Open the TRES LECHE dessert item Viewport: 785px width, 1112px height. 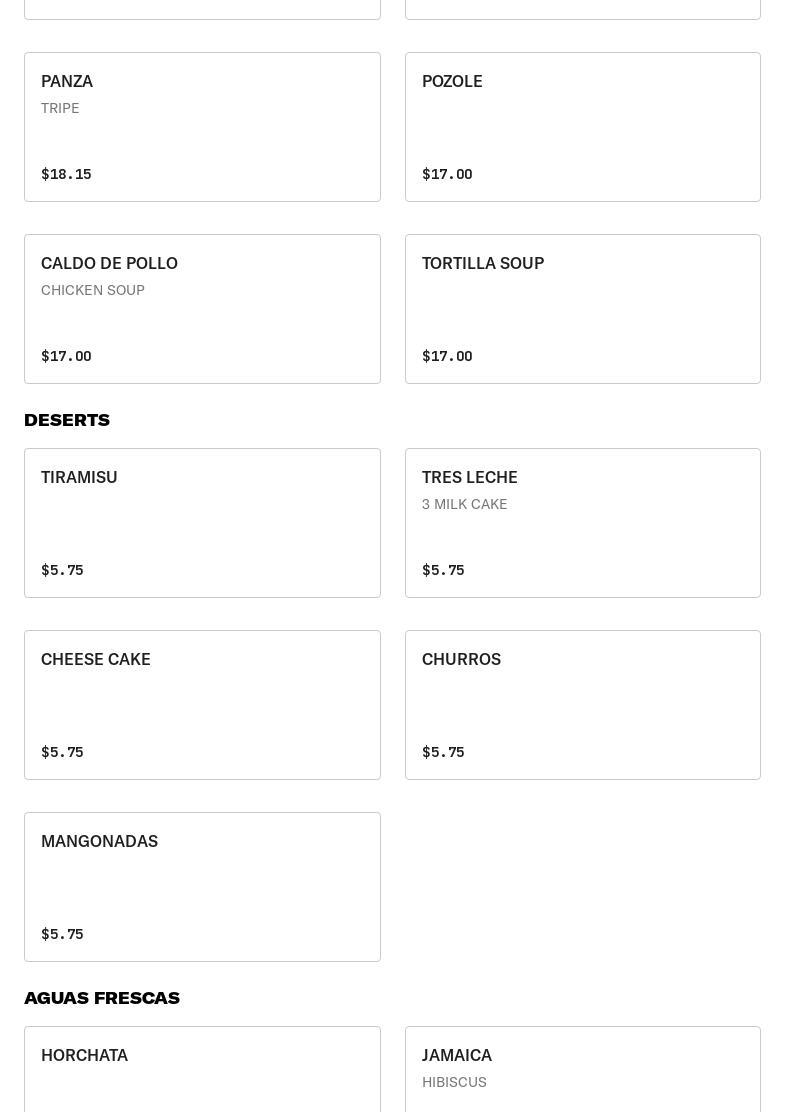click(582, 523)
